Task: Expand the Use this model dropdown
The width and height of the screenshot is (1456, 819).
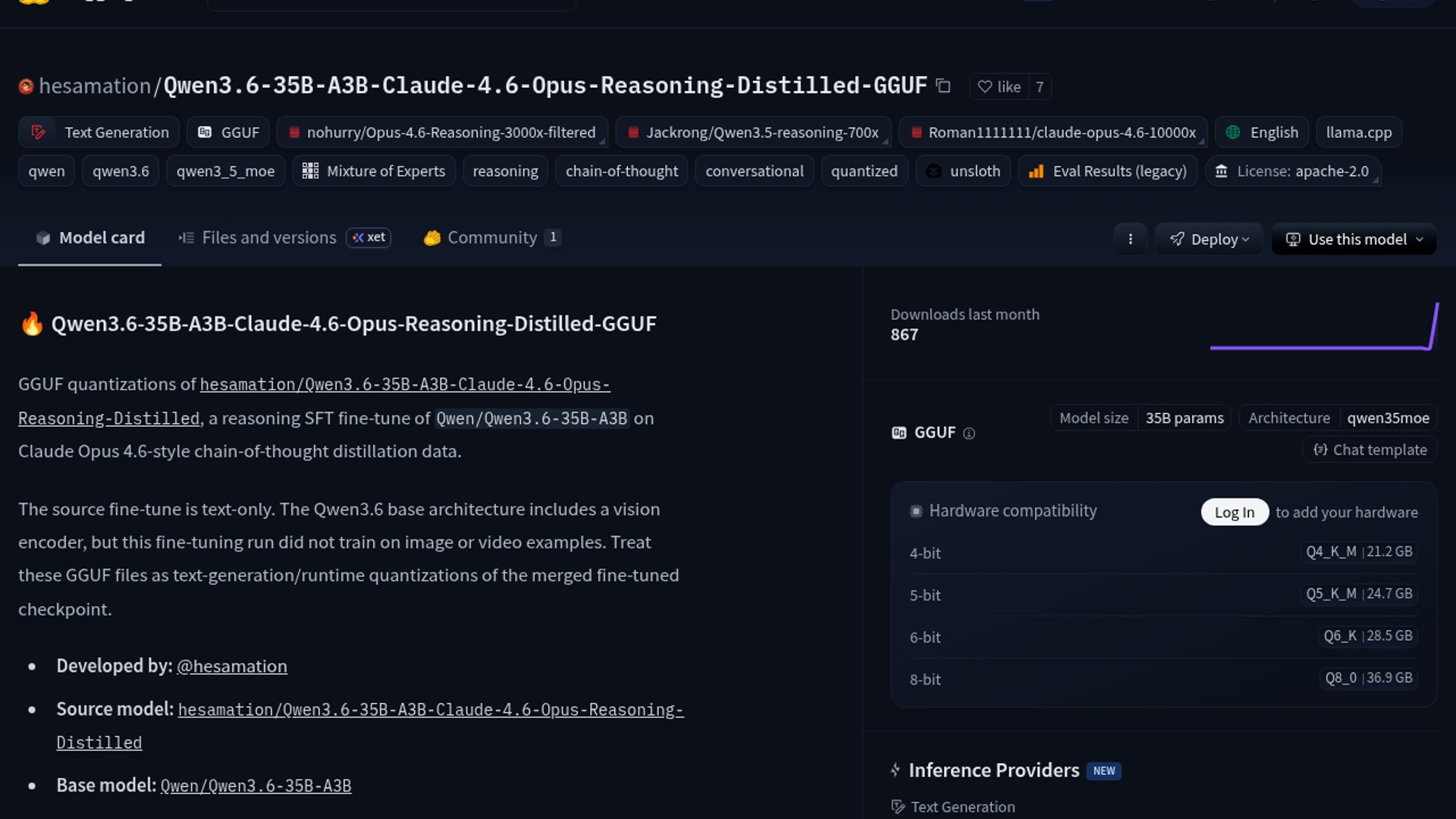Action: (x=1354, y=240)
